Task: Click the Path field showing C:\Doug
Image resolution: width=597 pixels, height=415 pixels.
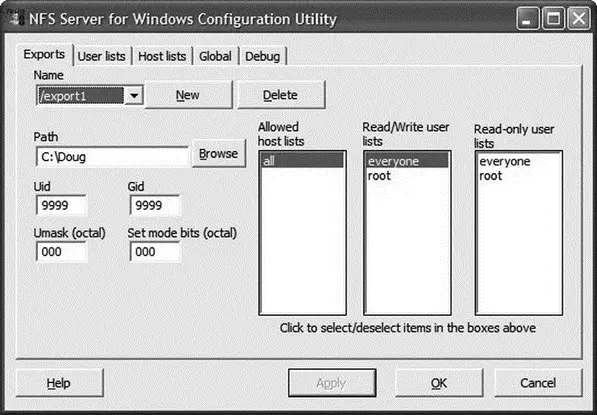Action: pyautogui.click(x=112, y=157)
